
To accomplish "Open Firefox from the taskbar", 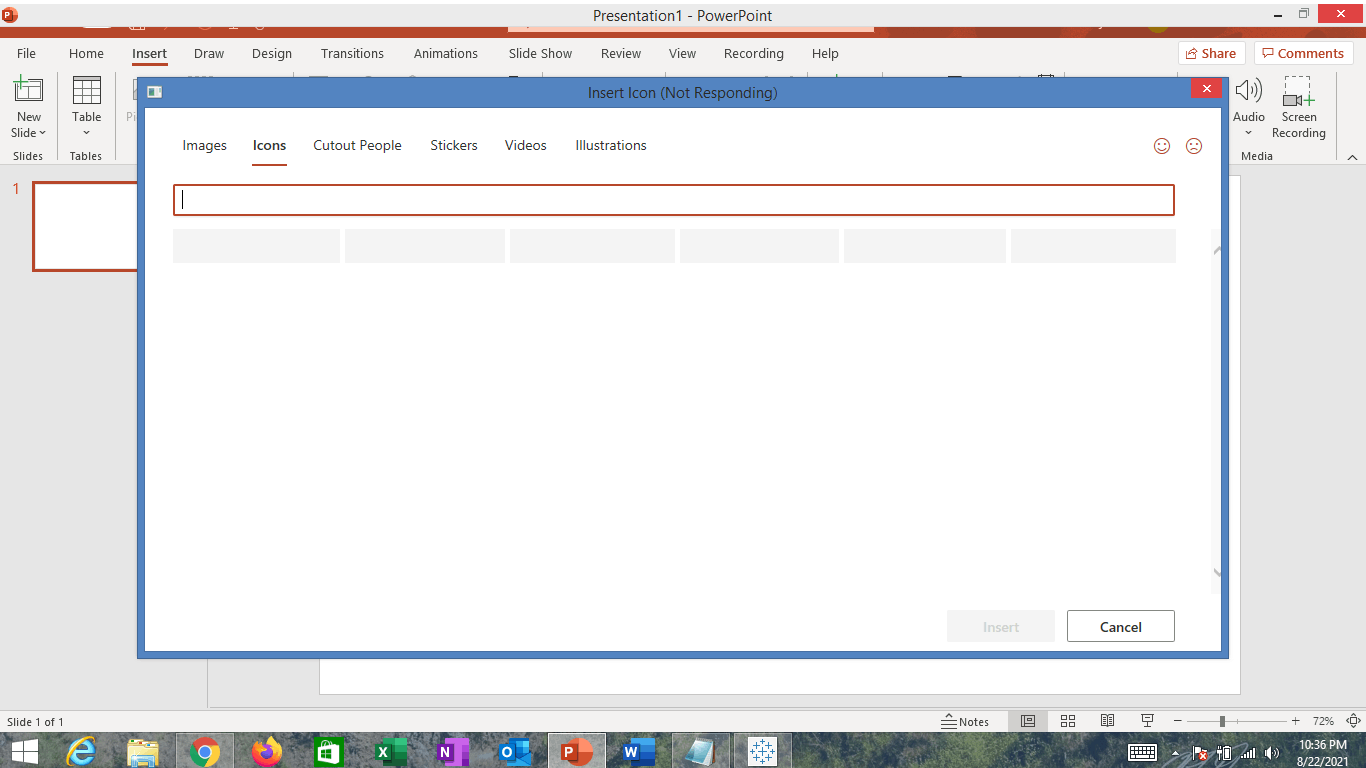I will (x=267, y=751).
